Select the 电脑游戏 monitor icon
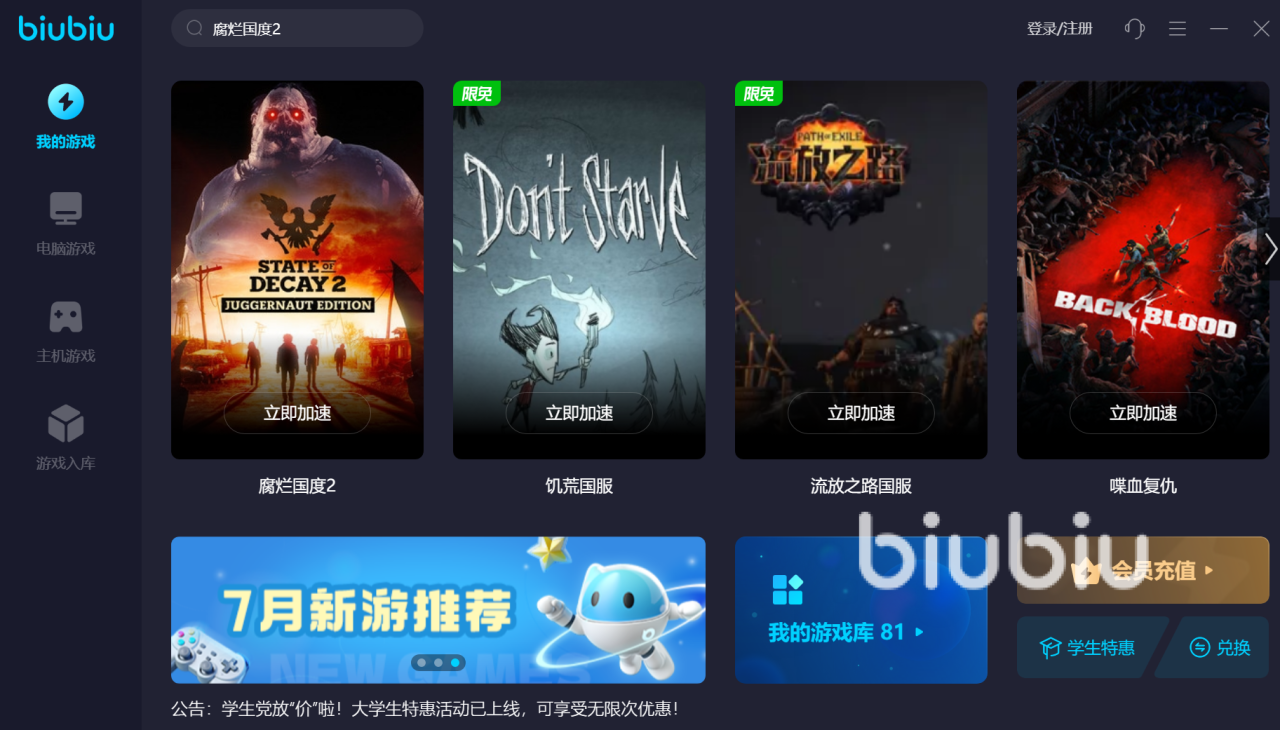 (x=66, y=209)
